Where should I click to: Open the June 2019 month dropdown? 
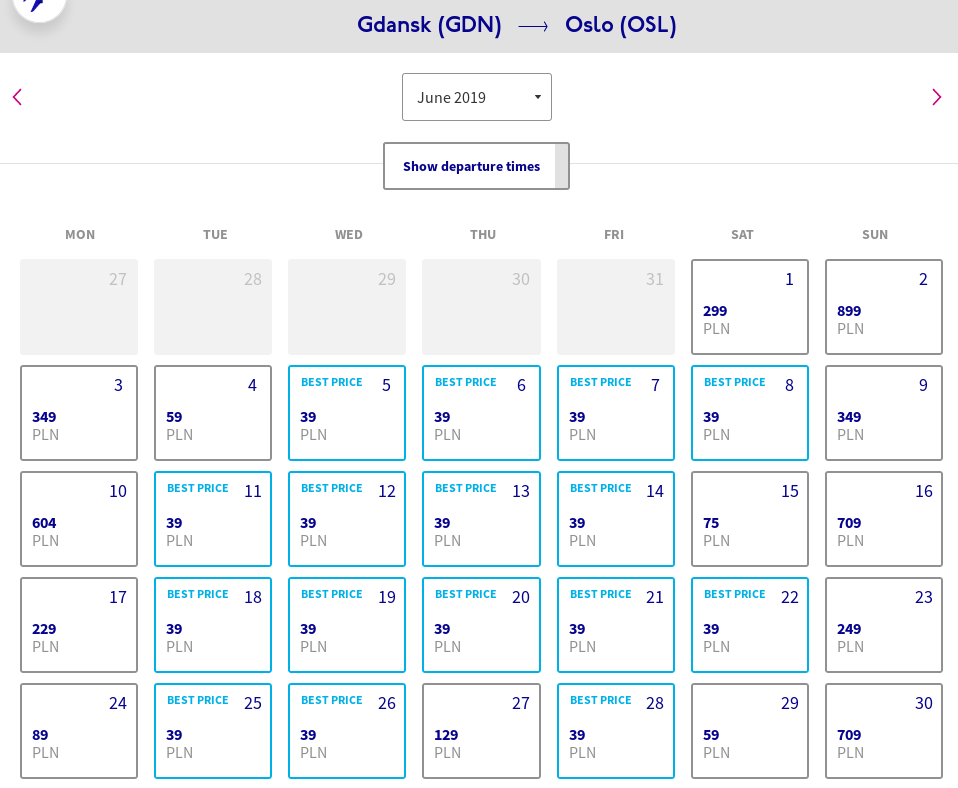pyautogui.click(x=477, y=97)
